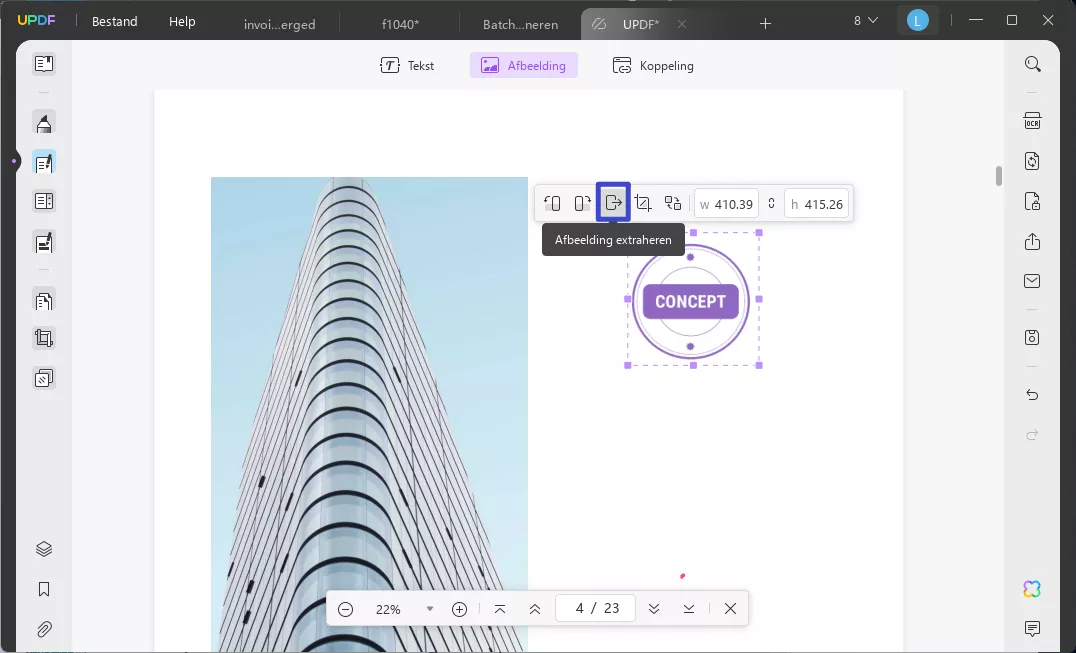Undo the last action
This screenshot has width=1076, height=653.
[1032, 394]
